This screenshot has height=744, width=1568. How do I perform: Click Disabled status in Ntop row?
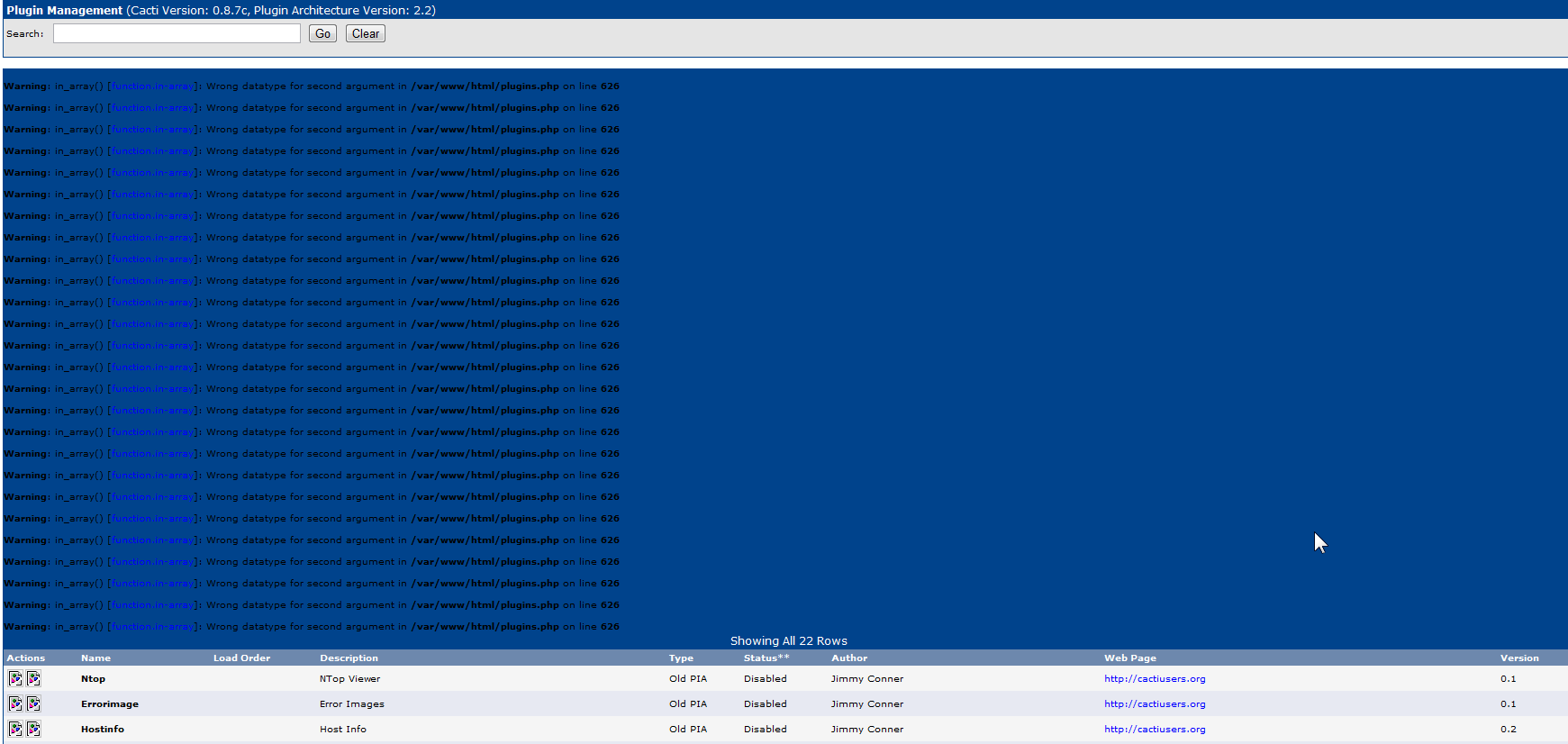pyautogui.click(x=766, y=679)
